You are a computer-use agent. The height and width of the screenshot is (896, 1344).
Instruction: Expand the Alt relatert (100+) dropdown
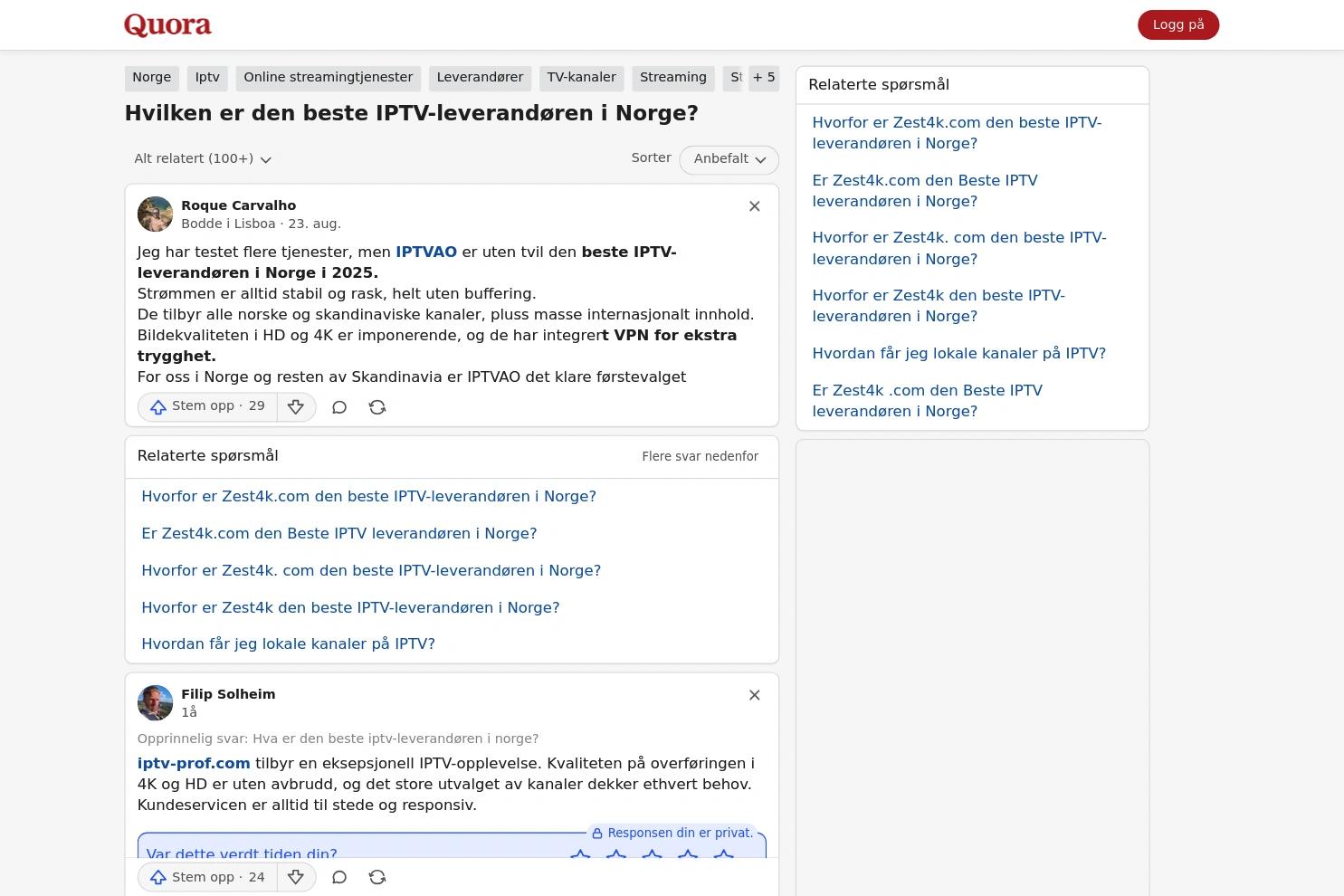pos(203,159)
